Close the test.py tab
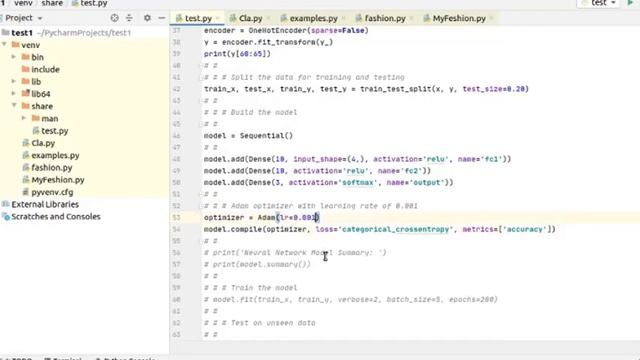The image size is (640, 360). (218, 18)
